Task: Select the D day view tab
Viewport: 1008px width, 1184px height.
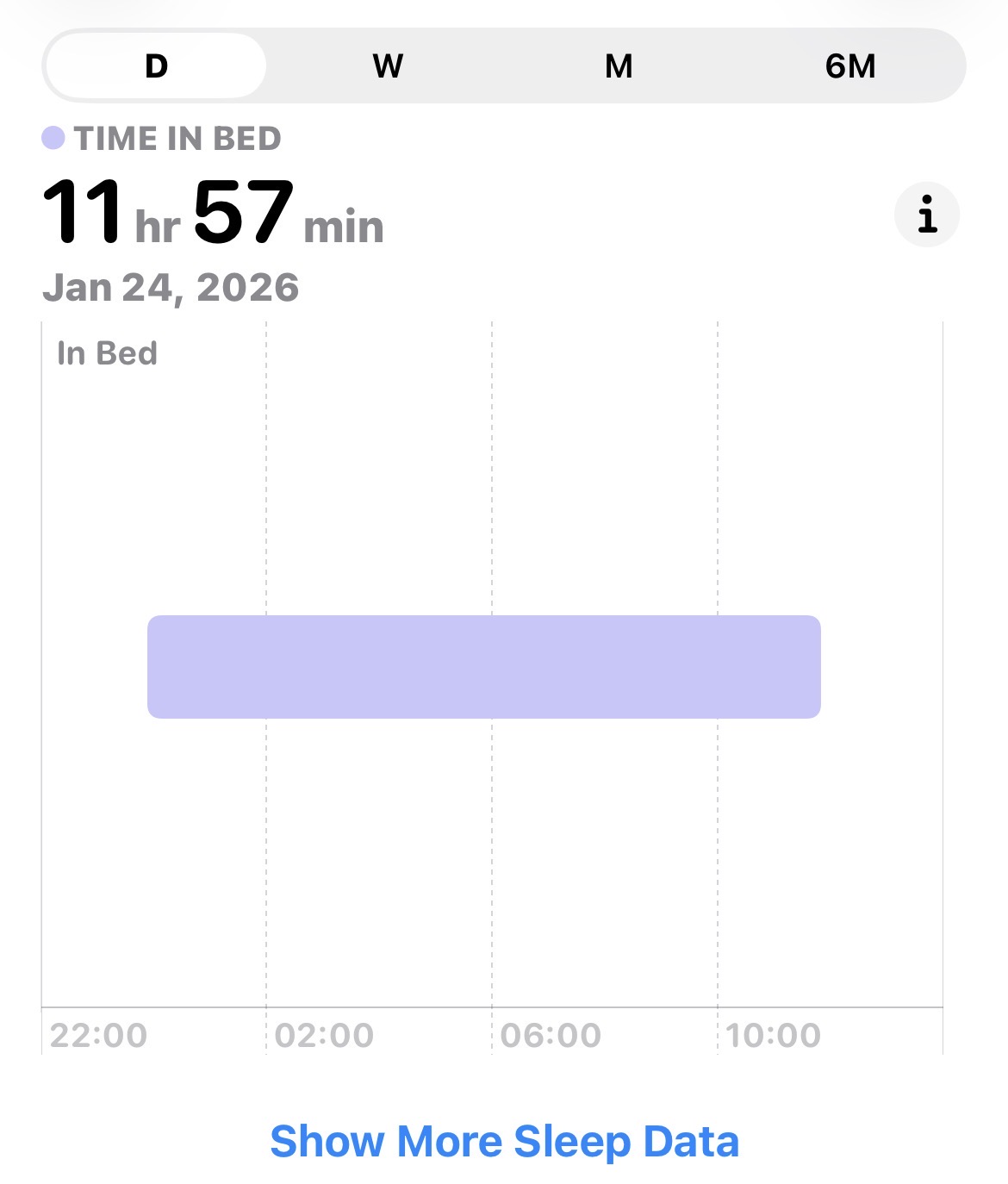Action: coord(156,66)
